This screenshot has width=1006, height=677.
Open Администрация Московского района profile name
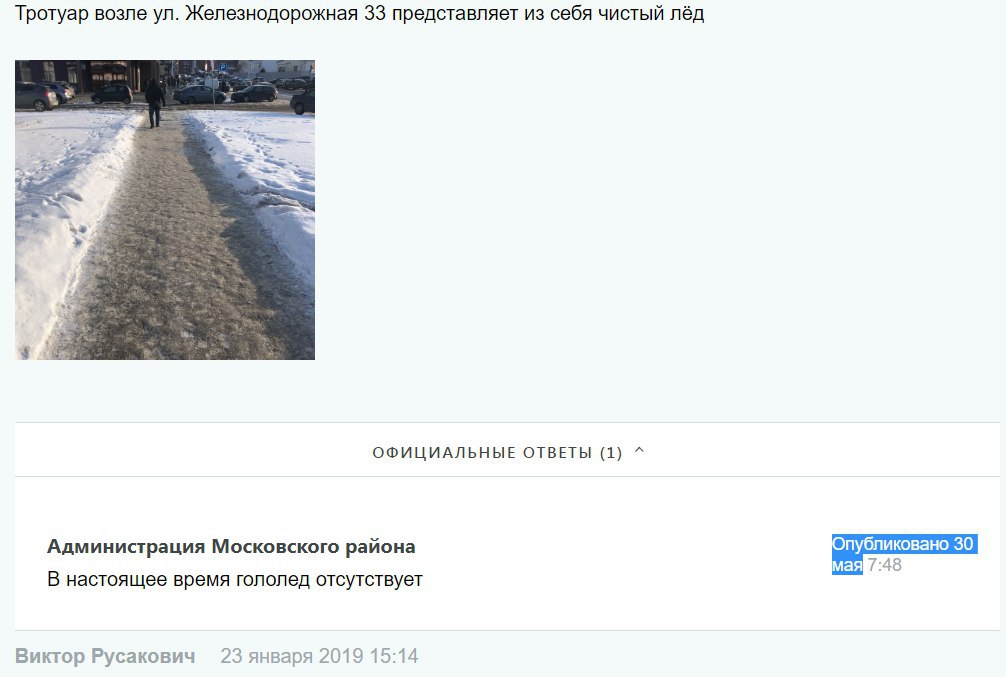pos(231,546)
